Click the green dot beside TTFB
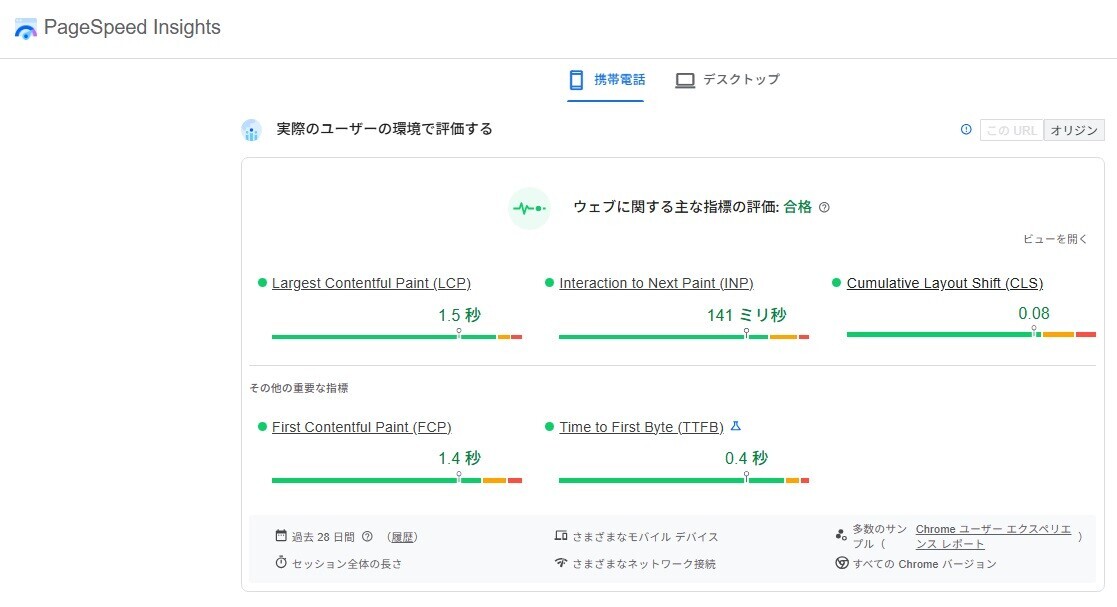 pos(549,427)
